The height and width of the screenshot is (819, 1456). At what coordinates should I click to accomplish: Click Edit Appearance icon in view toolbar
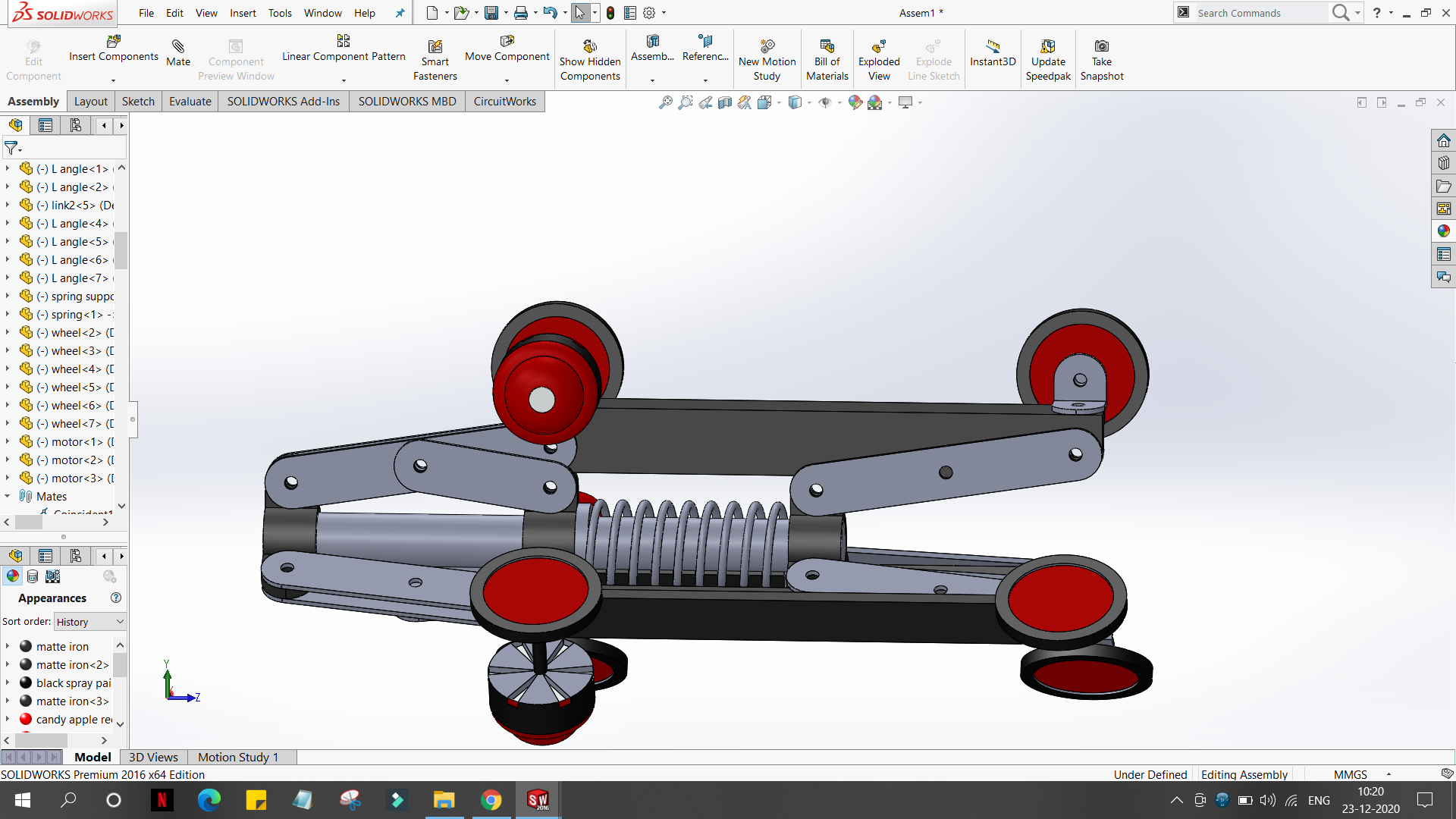[x=855, y=102]
